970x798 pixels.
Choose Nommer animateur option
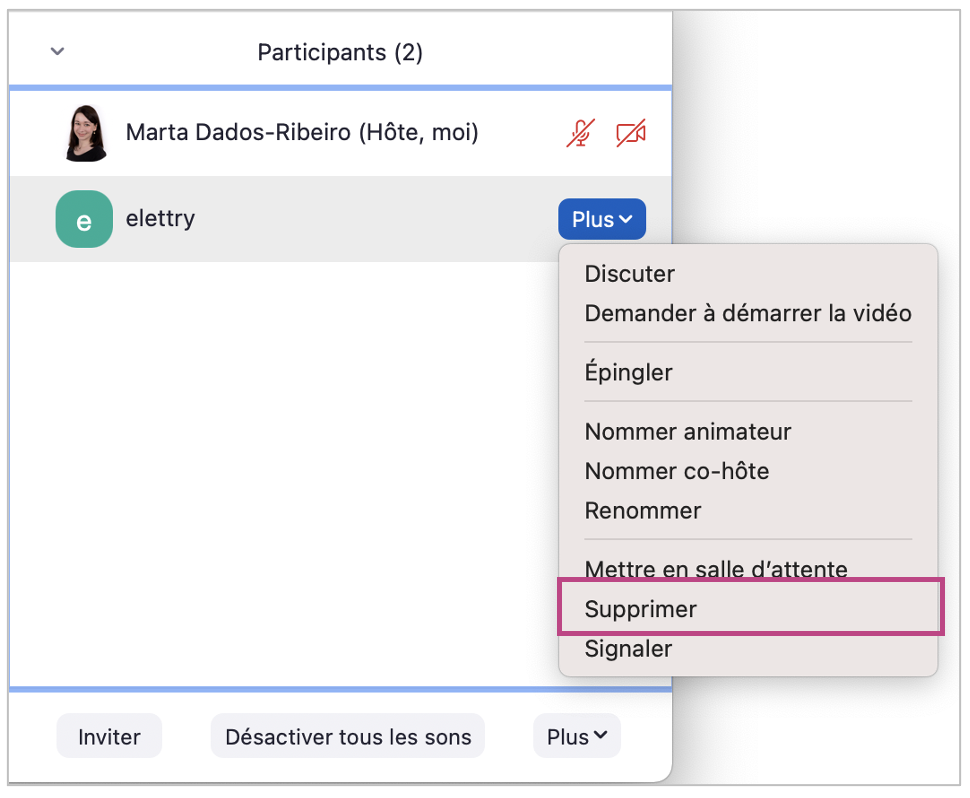point(688,432)
